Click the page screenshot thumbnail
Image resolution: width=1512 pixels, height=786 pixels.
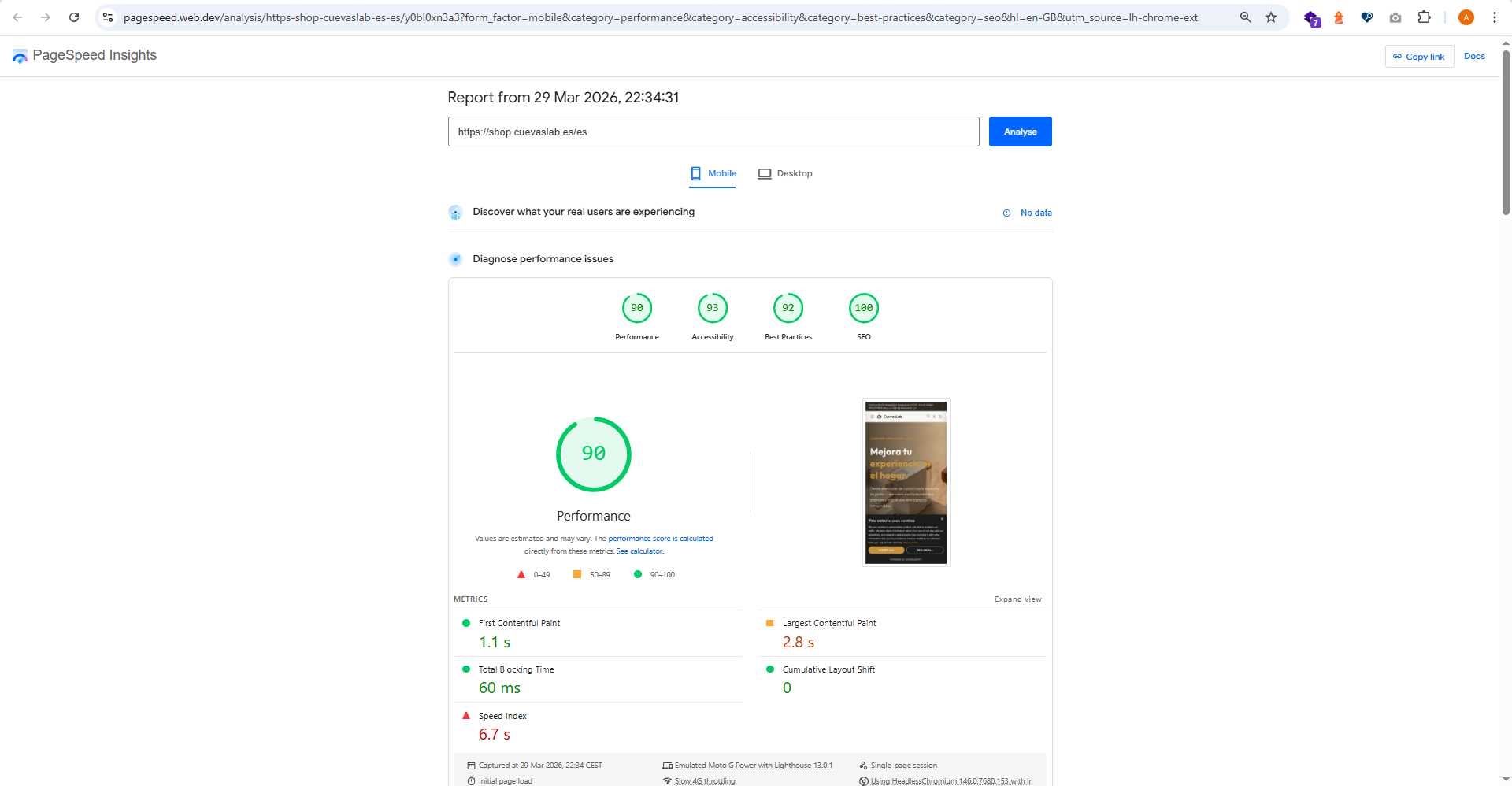click(x=906, y=481)
